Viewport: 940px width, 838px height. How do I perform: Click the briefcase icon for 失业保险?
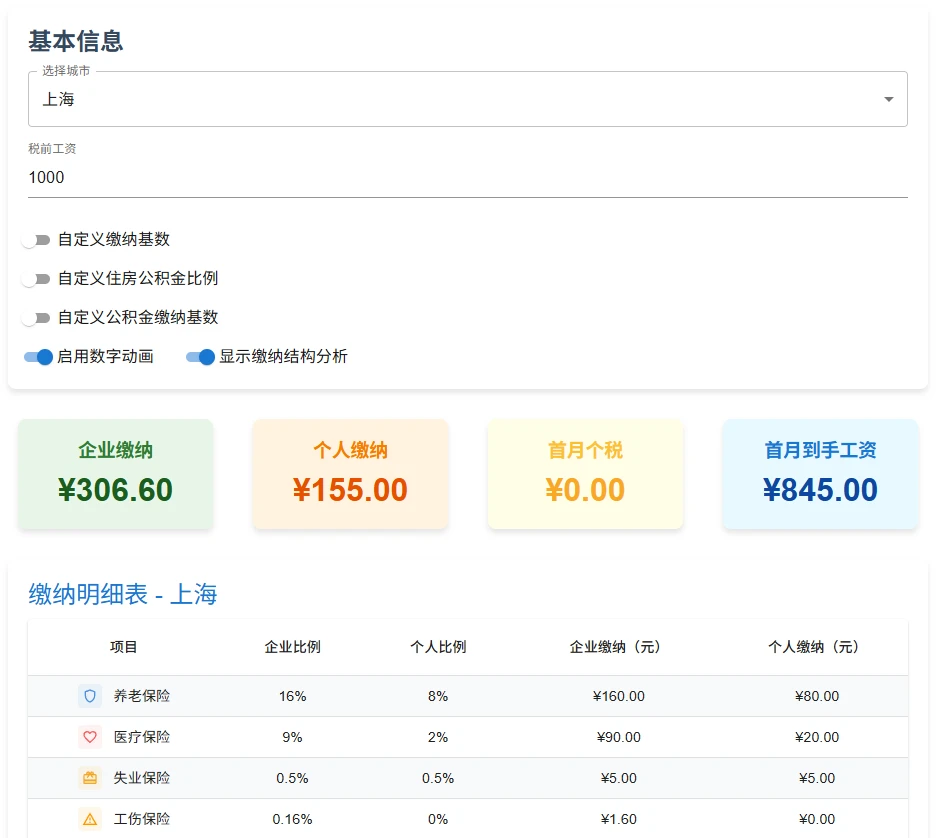point(90,778)
